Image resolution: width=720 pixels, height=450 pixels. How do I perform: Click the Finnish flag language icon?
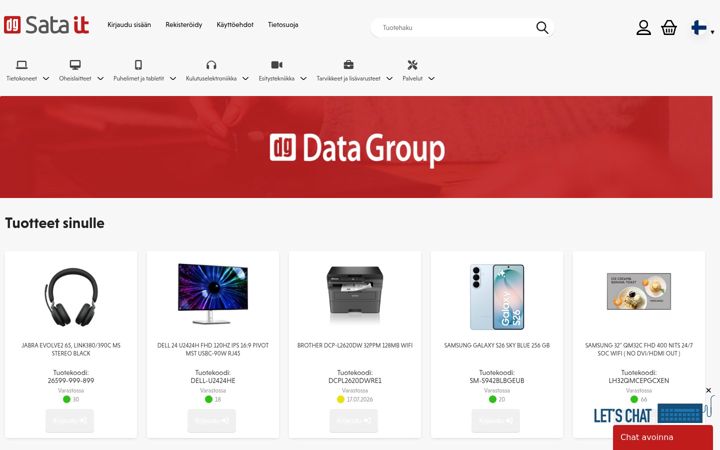click(699, 28)
